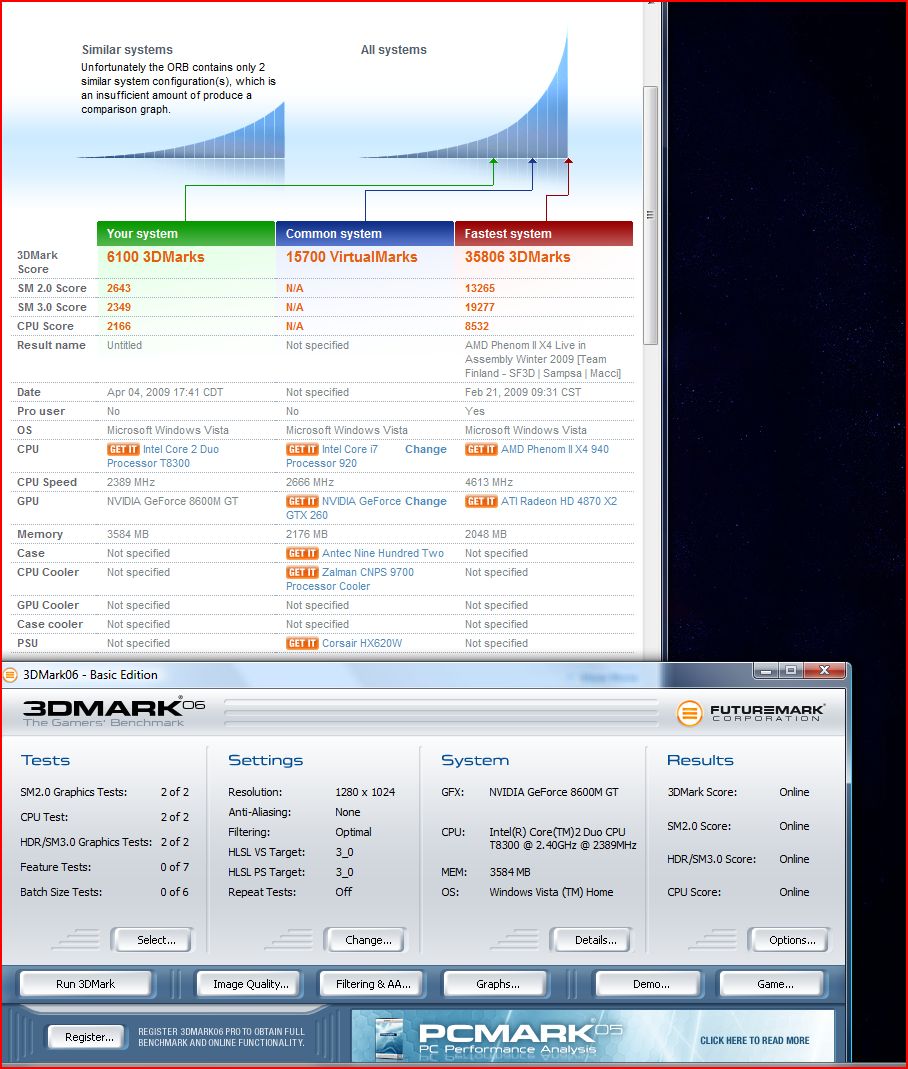Open Filtering & AA dialog

pyautogui.click(x=373, y=984)
